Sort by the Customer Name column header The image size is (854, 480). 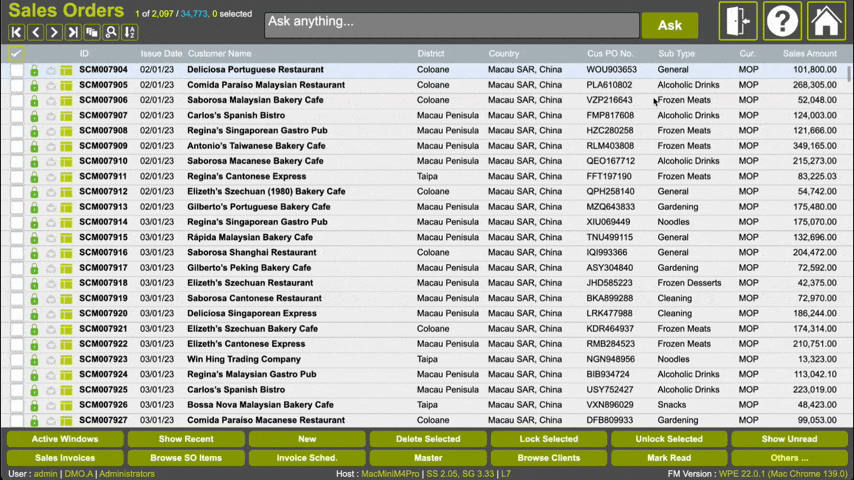pyautogui.click(x=220, y=54)
